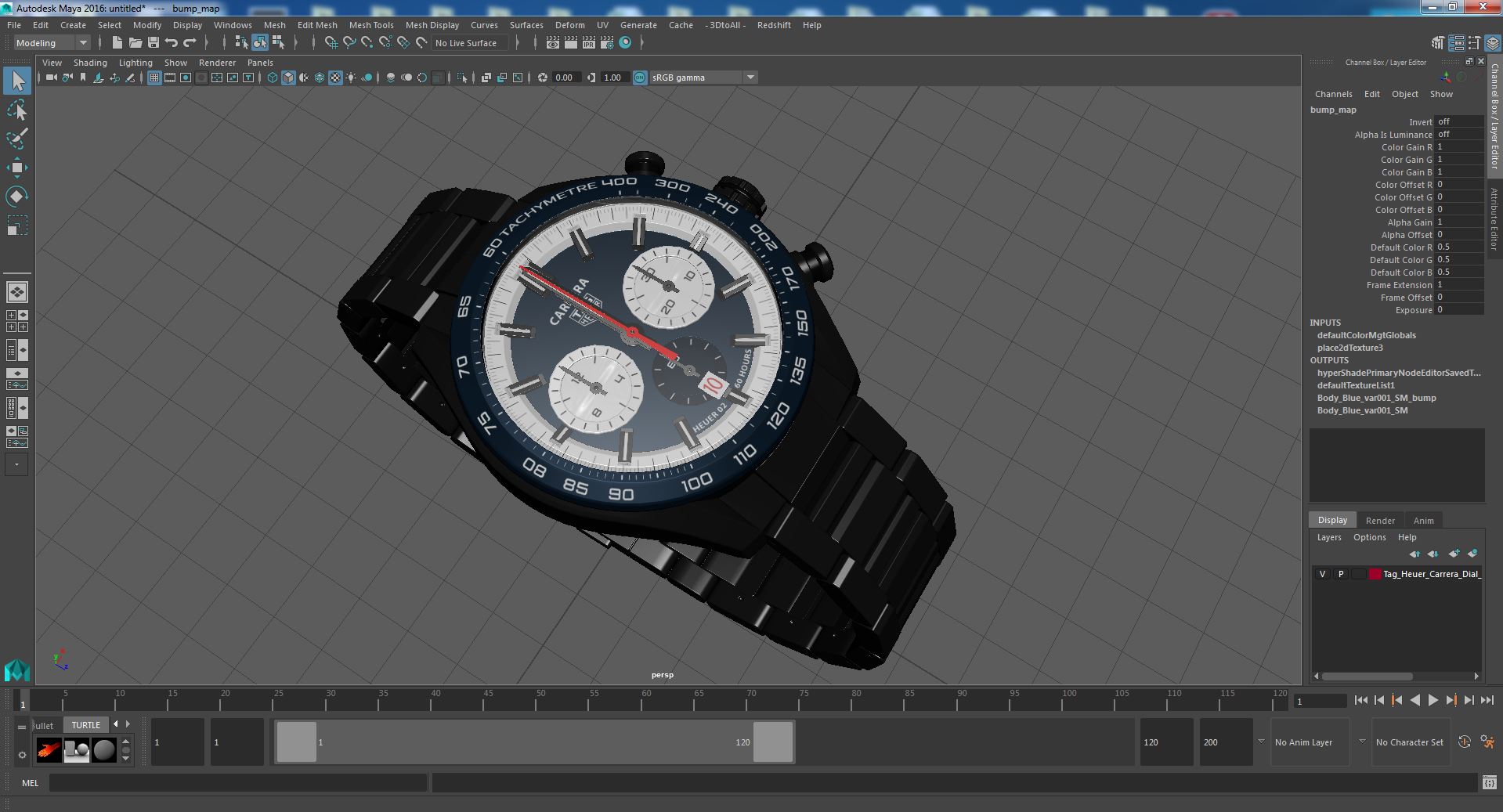Open layer Options menu
This screenshot has height=812, width=1503.
(x=1369, y=537)
